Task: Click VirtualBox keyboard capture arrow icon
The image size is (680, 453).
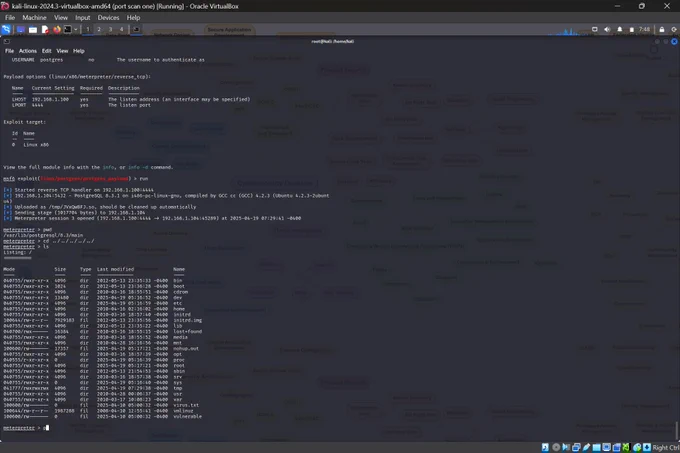Action: (x=647, y=447)
